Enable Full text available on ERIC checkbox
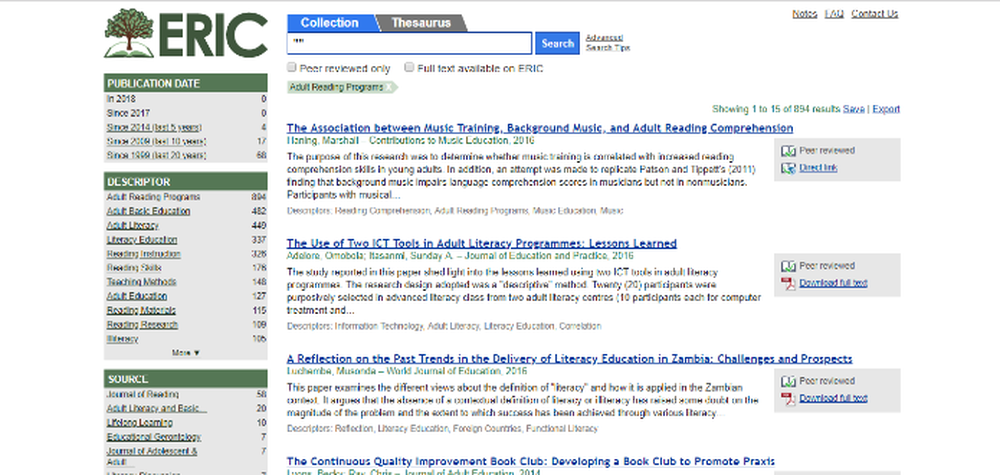This screenshot has height=475, width=1000. (409, 67)
